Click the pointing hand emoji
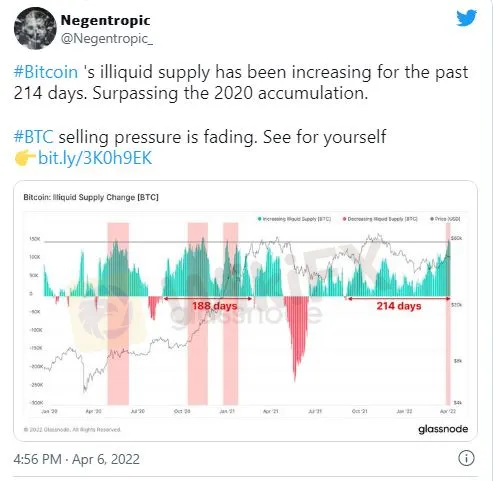This screenshot has width=493, height=481. [25, 158]
